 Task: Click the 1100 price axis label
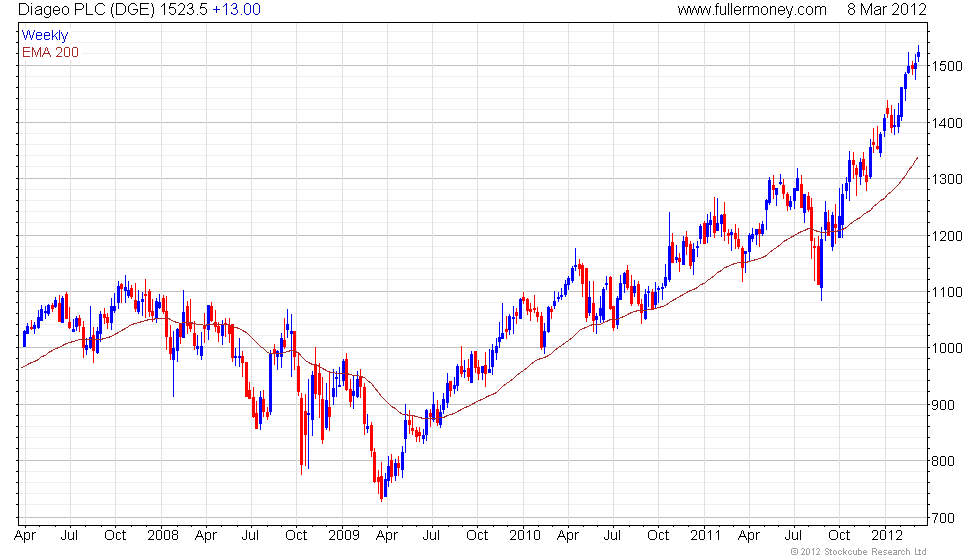click(948, 292)
